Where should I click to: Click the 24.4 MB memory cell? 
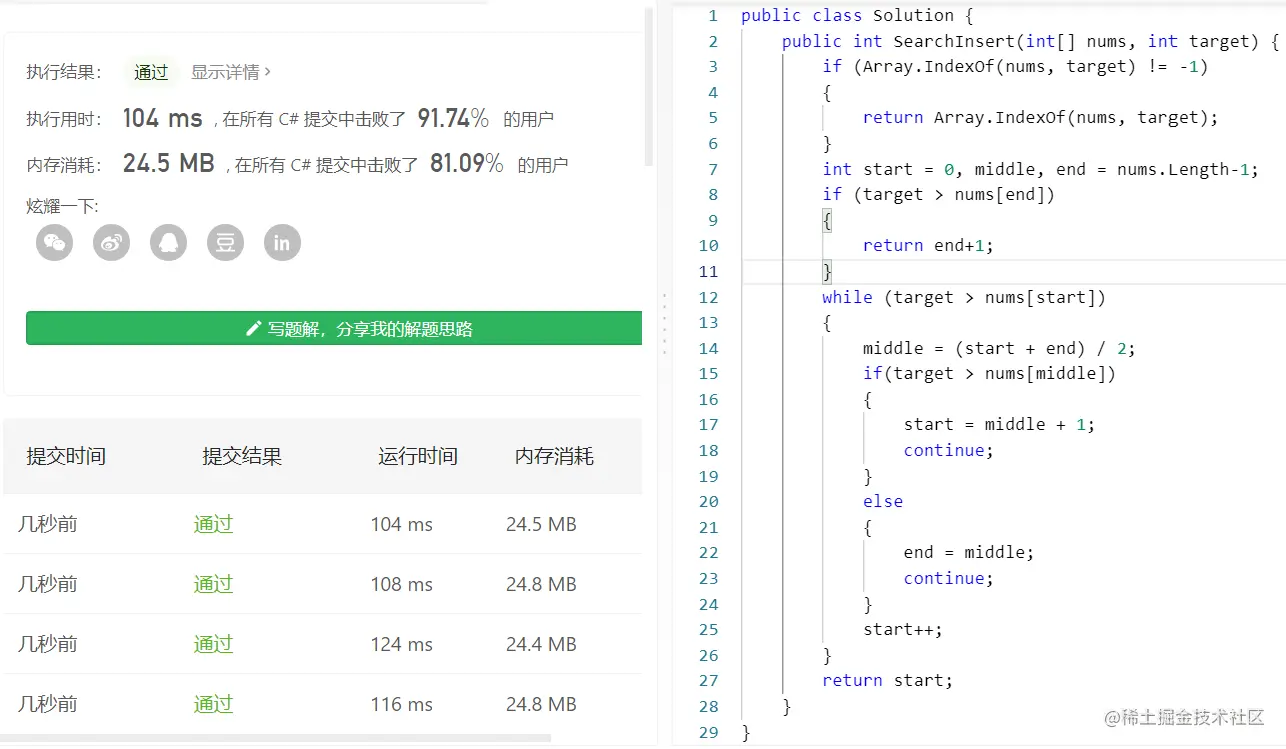(541, 644)
